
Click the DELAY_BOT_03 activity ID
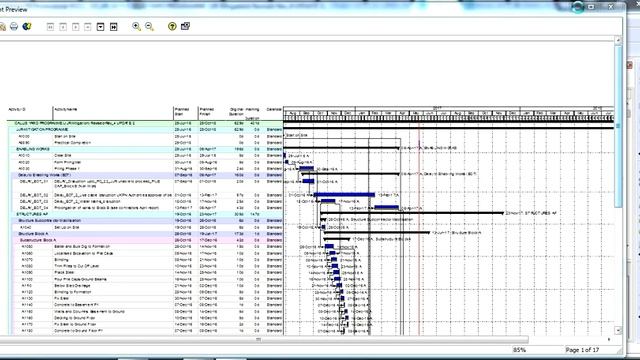point(34,201)
